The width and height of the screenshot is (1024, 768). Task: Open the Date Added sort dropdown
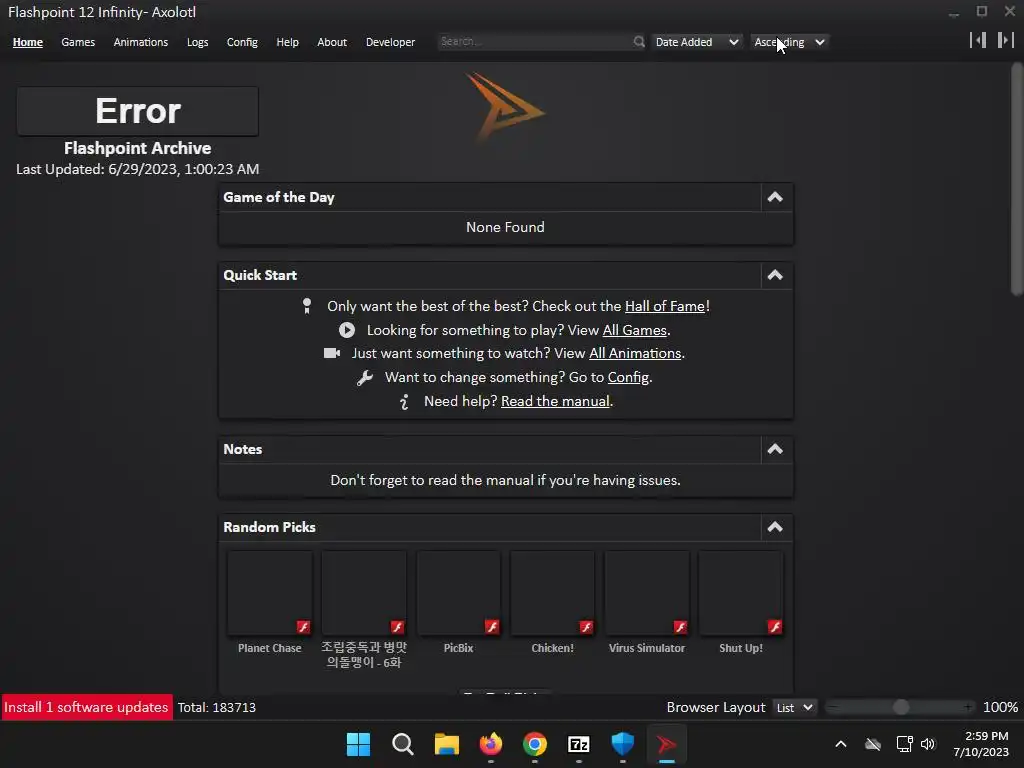(x=696, y=42)
